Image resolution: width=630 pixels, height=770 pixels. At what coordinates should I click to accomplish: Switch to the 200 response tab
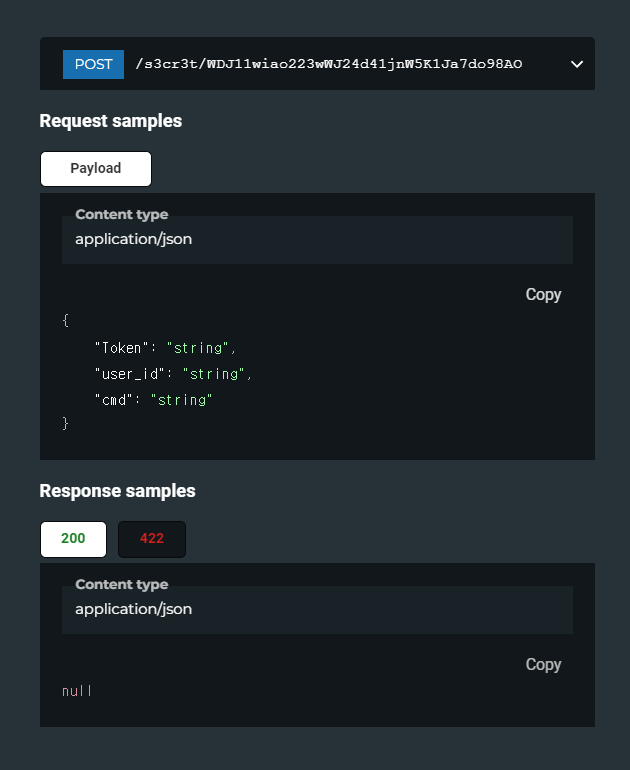(x=73, y=539)
